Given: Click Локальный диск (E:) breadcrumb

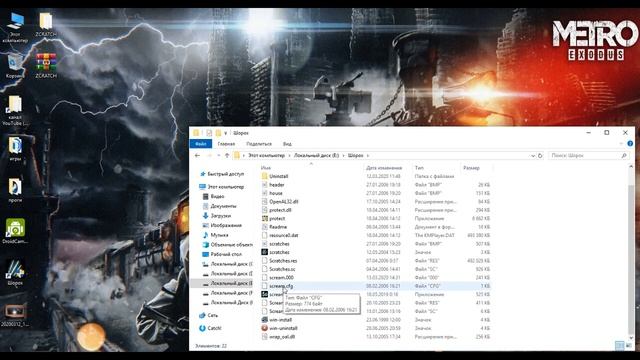Looking at the screenshot, I should tap(316, 156).
